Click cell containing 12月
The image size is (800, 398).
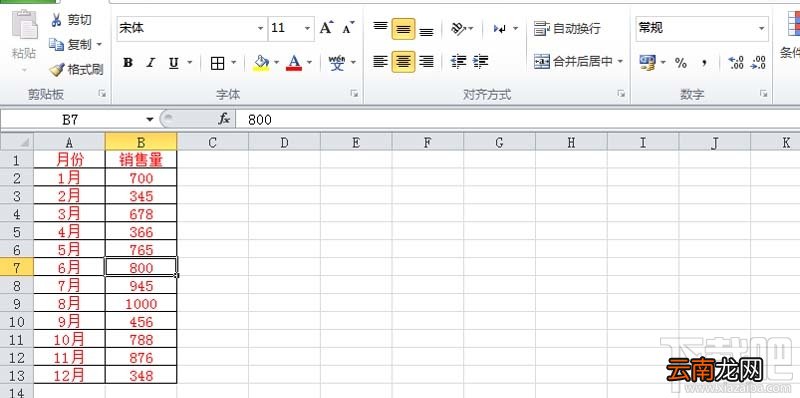[69, 376]
